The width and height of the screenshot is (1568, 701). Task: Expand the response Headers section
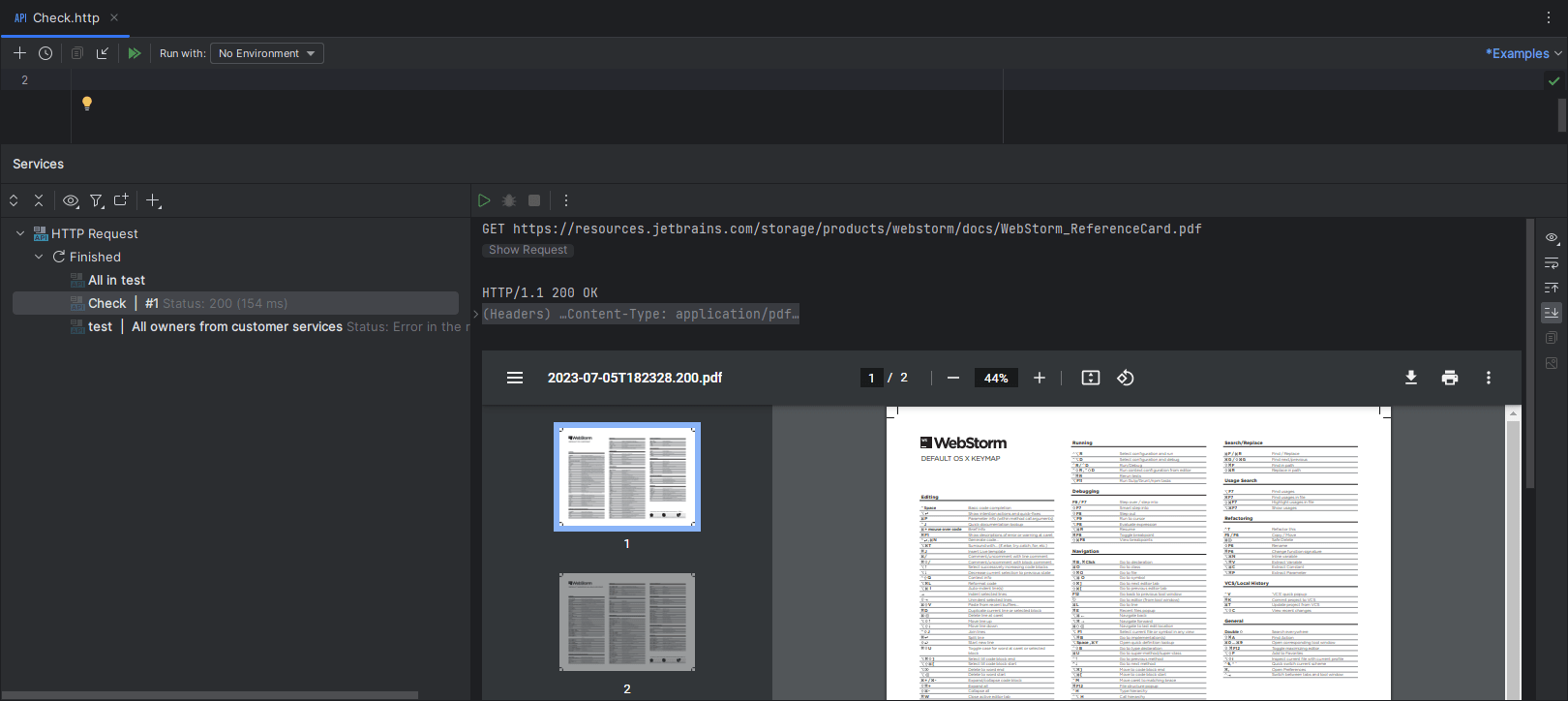[476, 314]
